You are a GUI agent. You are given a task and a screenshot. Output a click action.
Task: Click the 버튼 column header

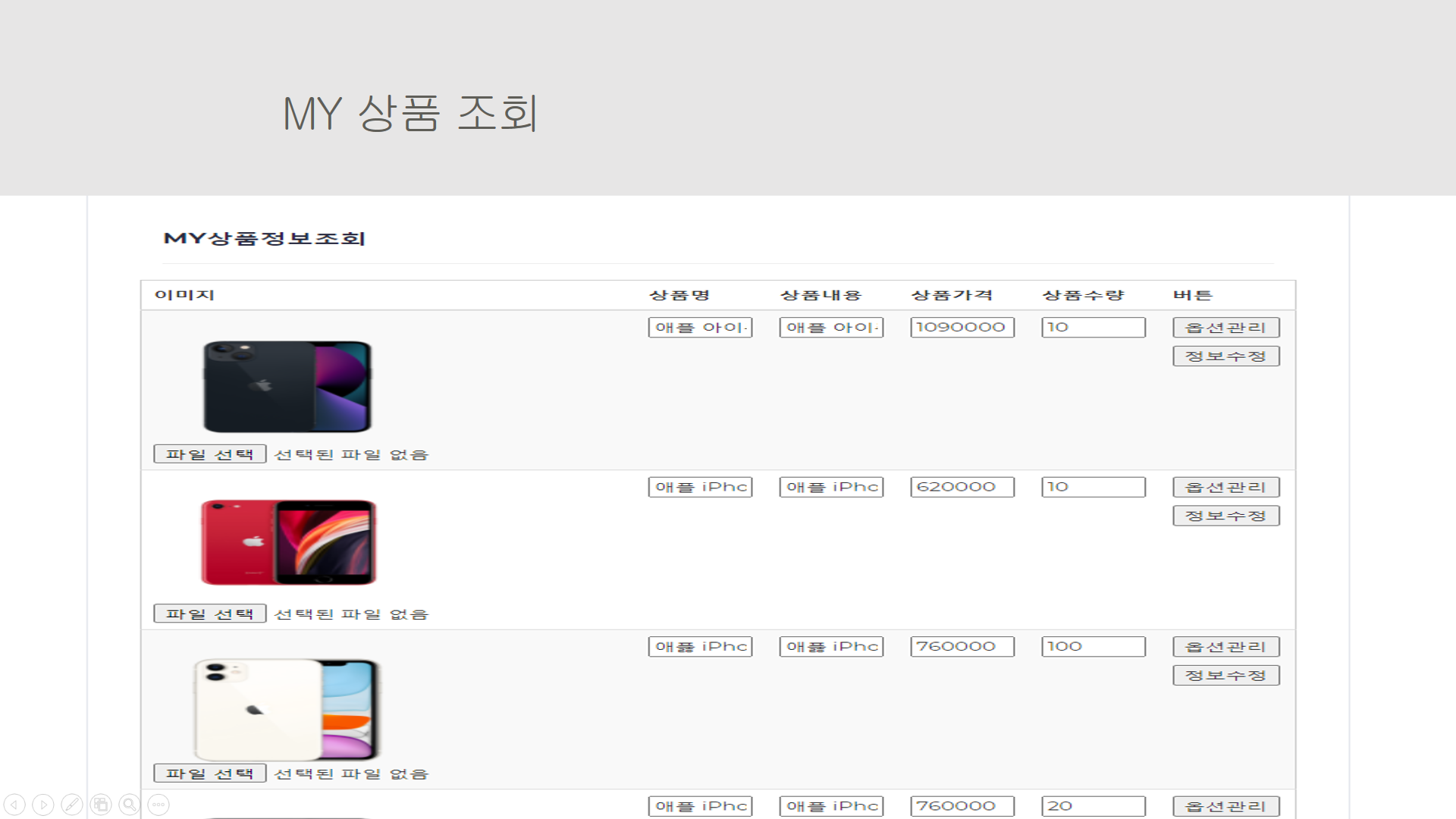pos(1193,295)
